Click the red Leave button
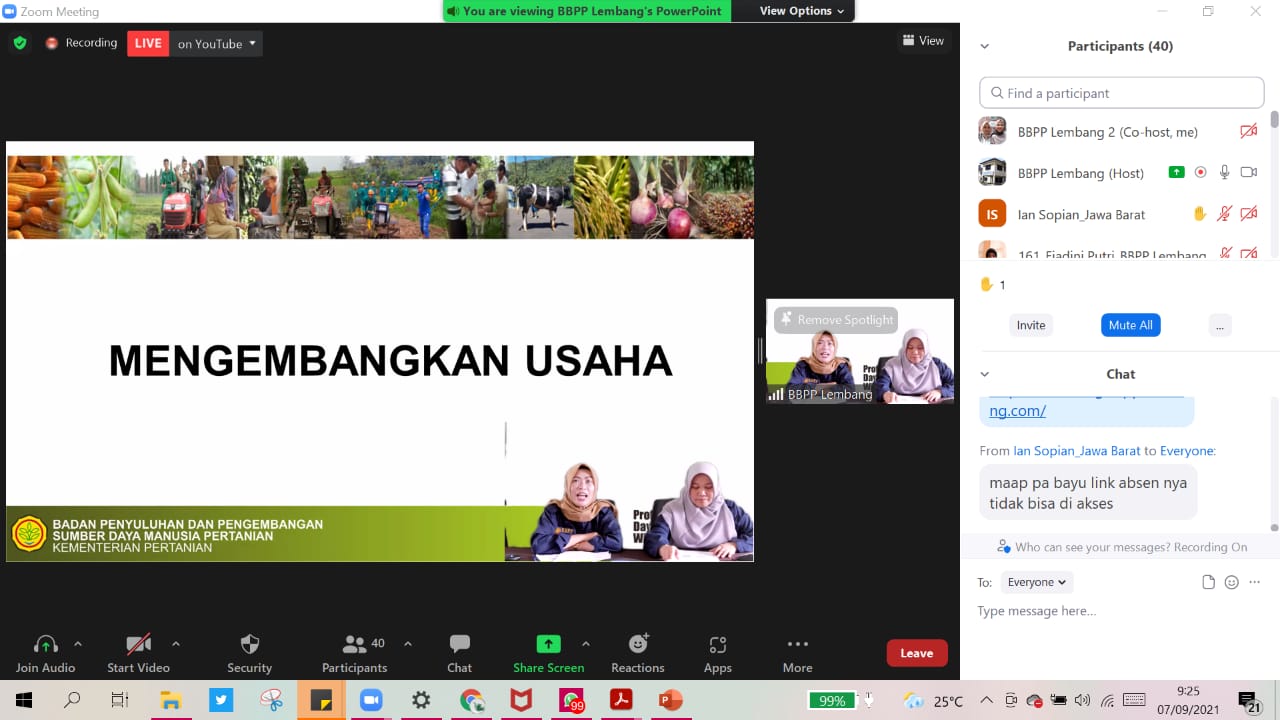The height and width of the screenshot is (720, 1280). [916, 653]
